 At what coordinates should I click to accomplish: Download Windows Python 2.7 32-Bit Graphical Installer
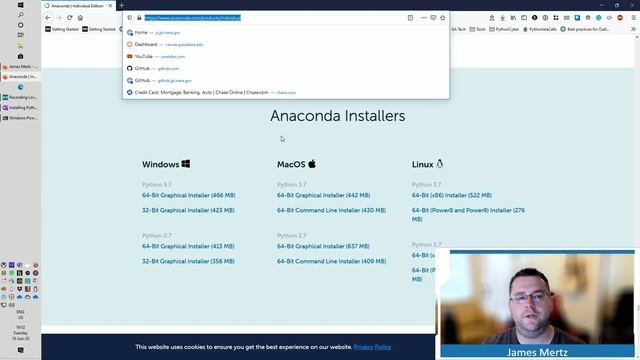coord(188,261)
